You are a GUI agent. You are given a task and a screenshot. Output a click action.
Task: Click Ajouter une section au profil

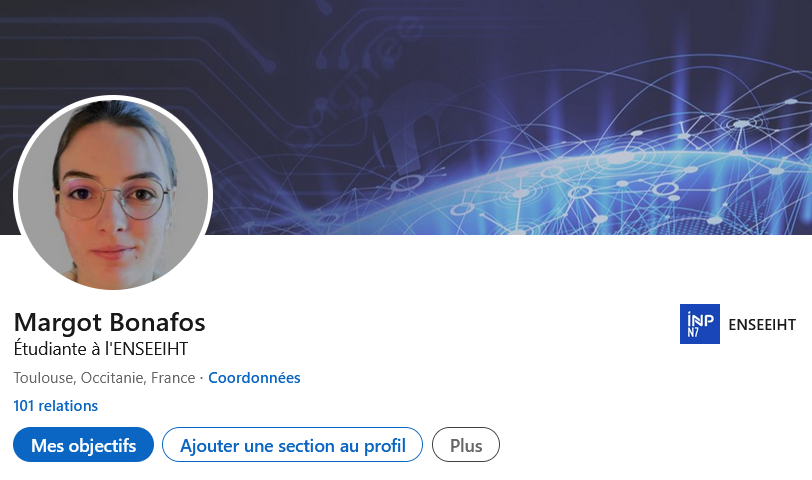tap(293, 445)
